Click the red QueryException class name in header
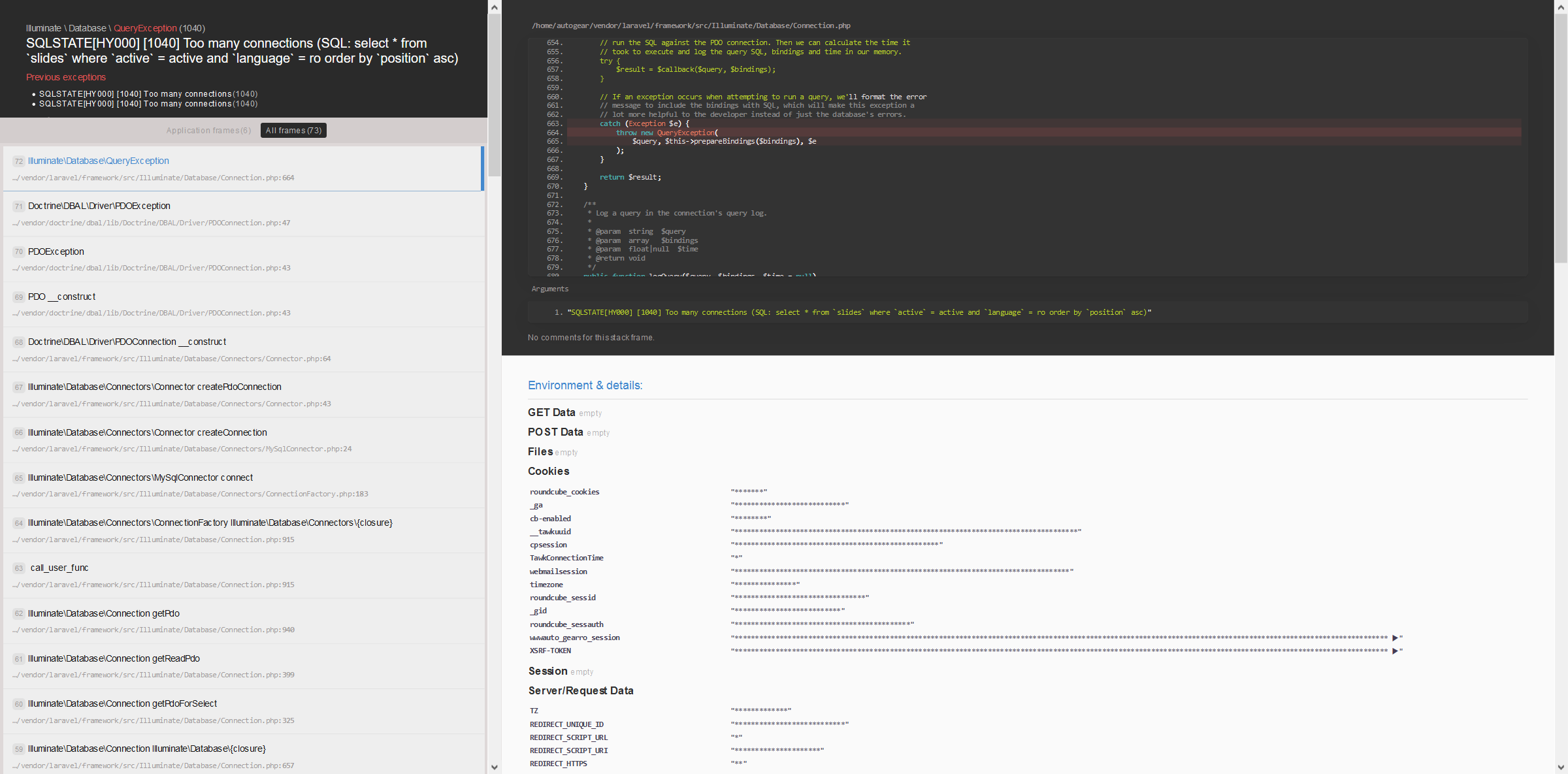1568x774 pixels. pos(145,28)
